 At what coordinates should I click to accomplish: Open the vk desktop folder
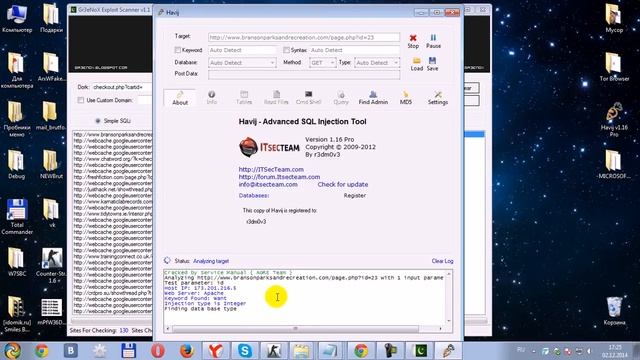[x=51, y=213]
